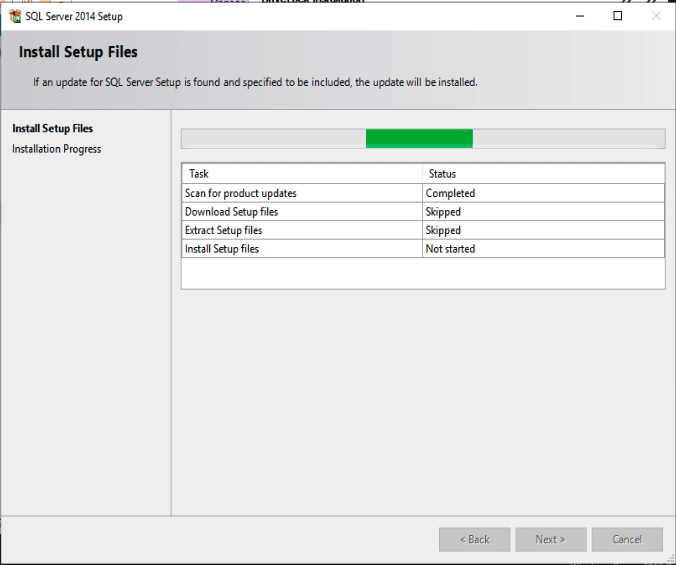The width and height of the screenshot is (676, 565).
Task: Select the Download Setup files row
Action: pyautogui.click(x=232, y=212)
